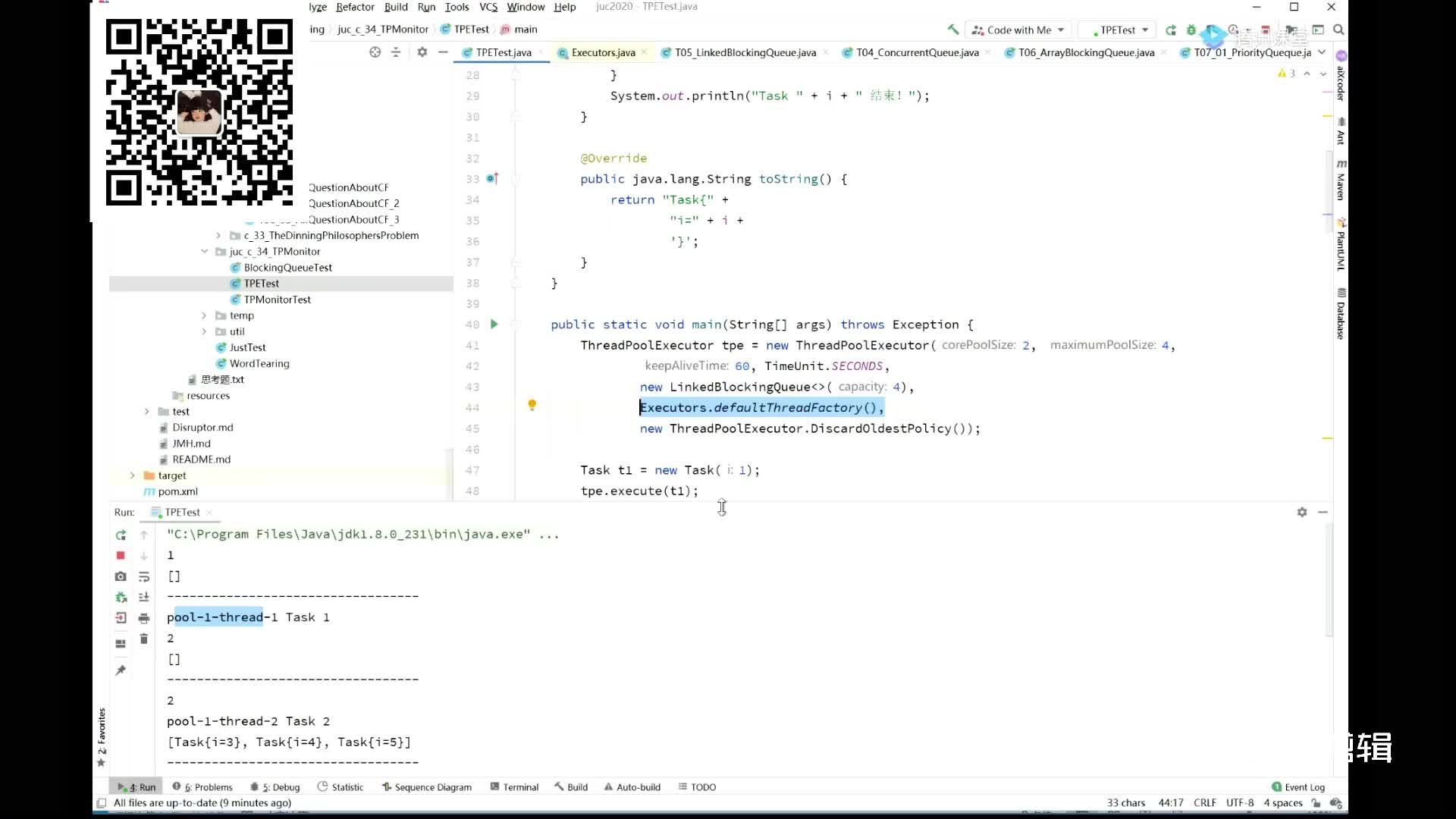1456x819 pixels.
Task: Select the TPETest.java editor tab
Action: click(x=498, y=52)
